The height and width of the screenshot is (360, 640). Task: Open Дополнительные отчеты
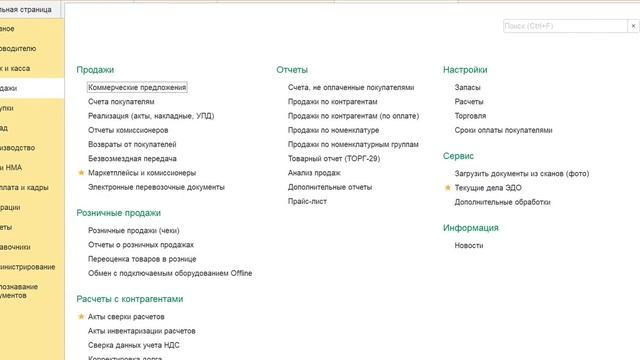pos(330,187)
